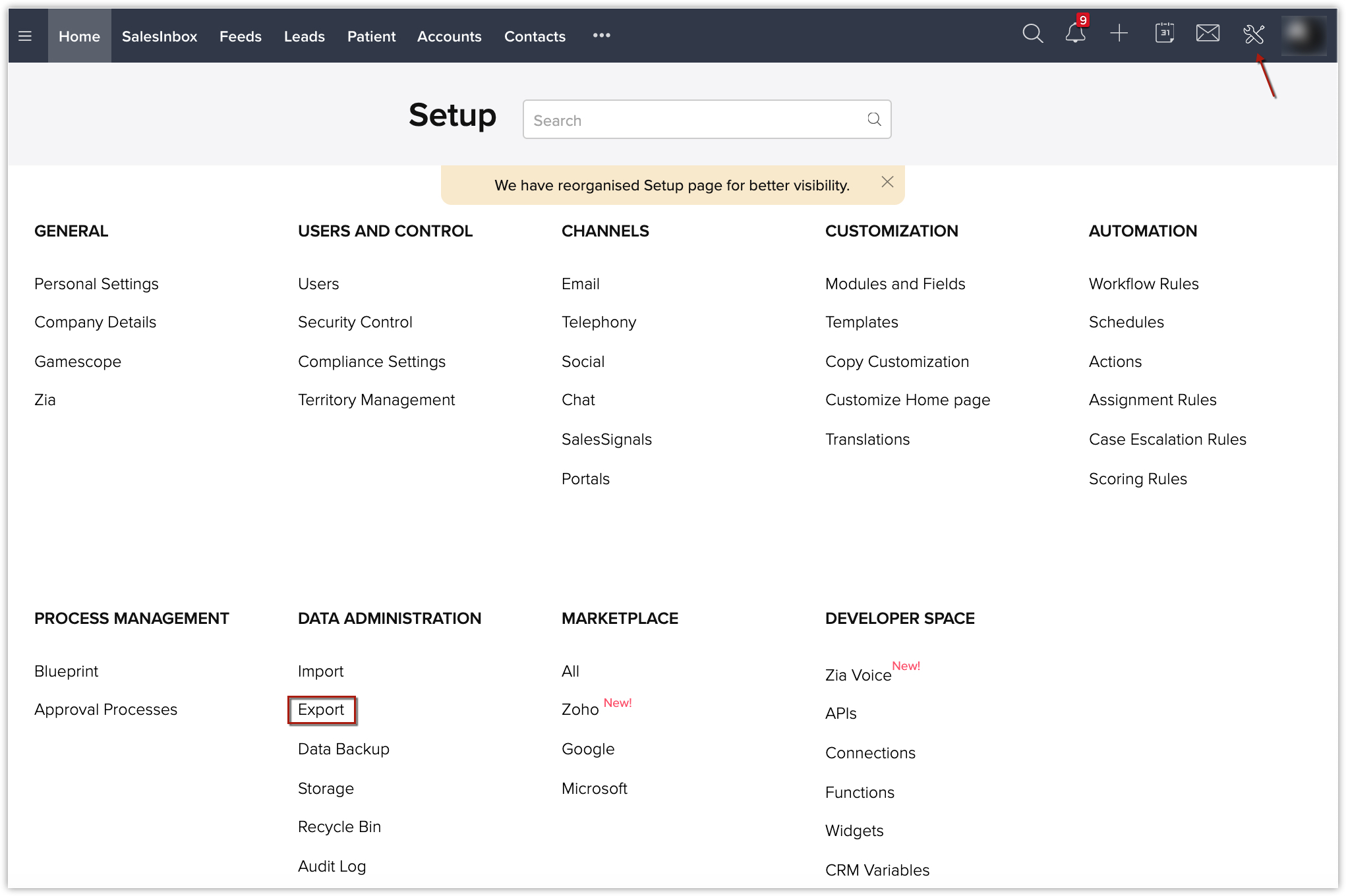This screenshot has width=1346, height=896.
Task: Open the calendar icon in top bar
Action: click(1164, 34)
